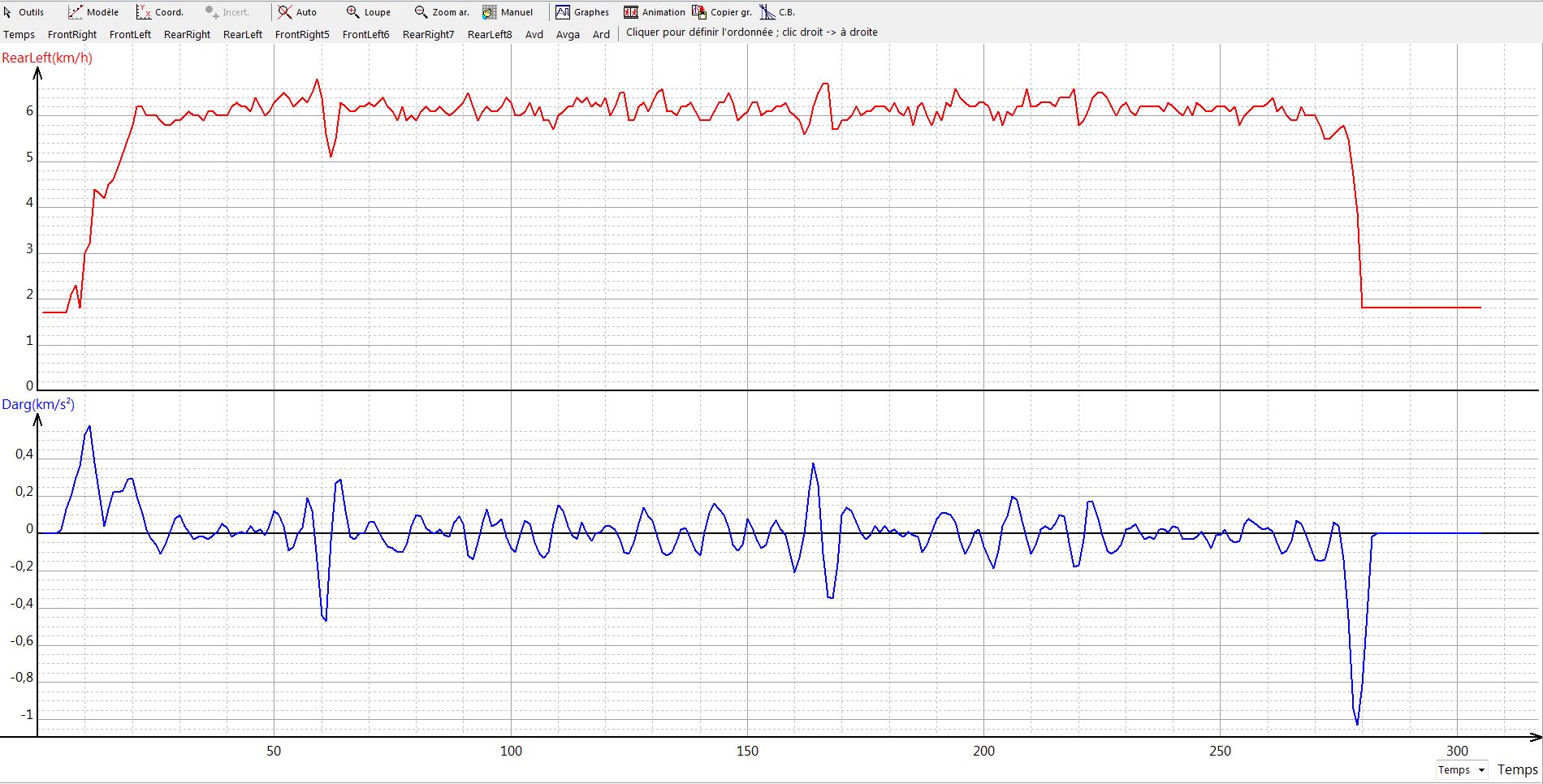Select the Ard variable
The width and height of the screenshot is (1543, 784).
coord(601,34)
